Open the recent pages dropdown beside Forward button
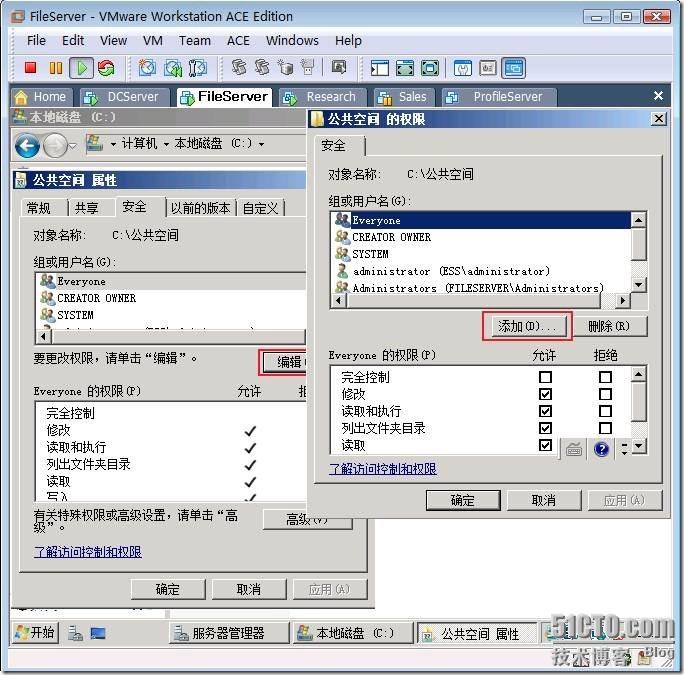This screenshot has height=675, width=684. [73, 145]
